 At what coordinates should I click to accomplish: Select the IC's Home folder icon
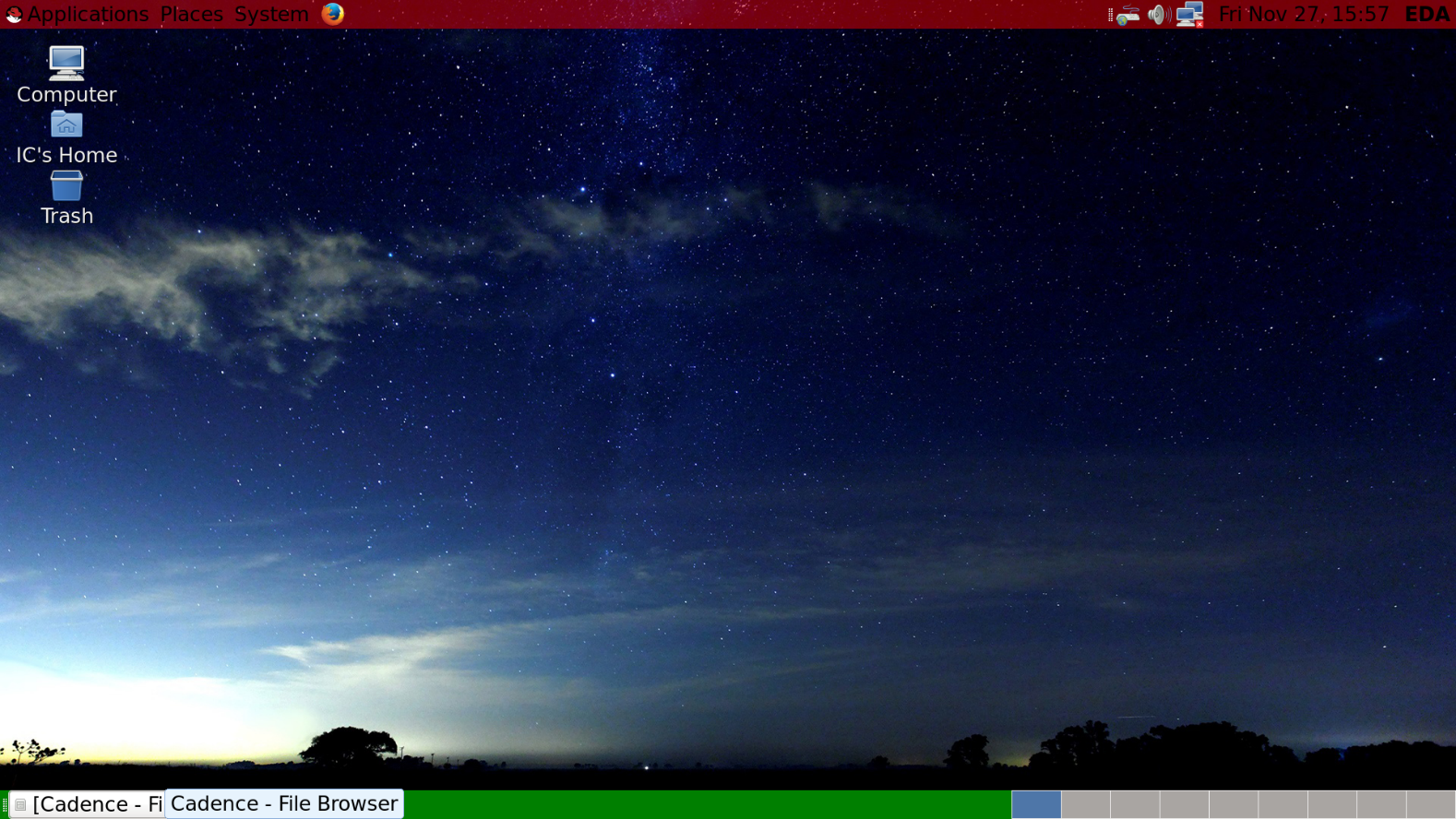[x=66, y=125]
